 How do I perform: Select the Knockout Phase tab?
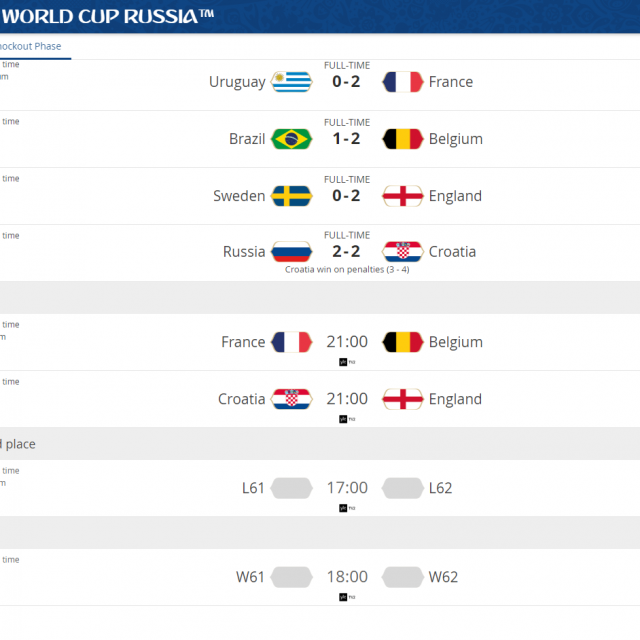point(33,47)
